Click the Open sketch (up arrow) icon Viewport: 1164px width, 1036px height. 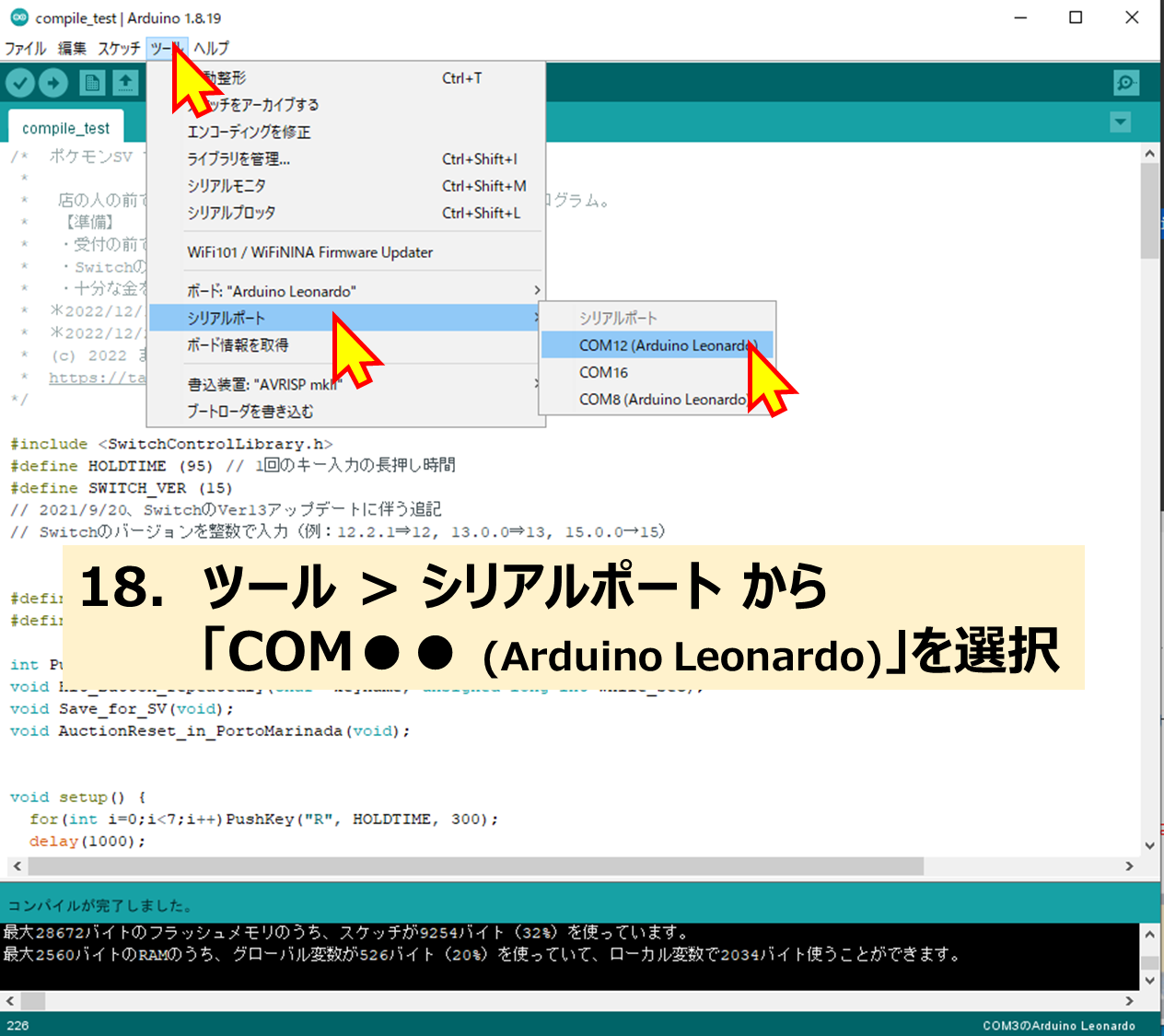tap(125, 83)
